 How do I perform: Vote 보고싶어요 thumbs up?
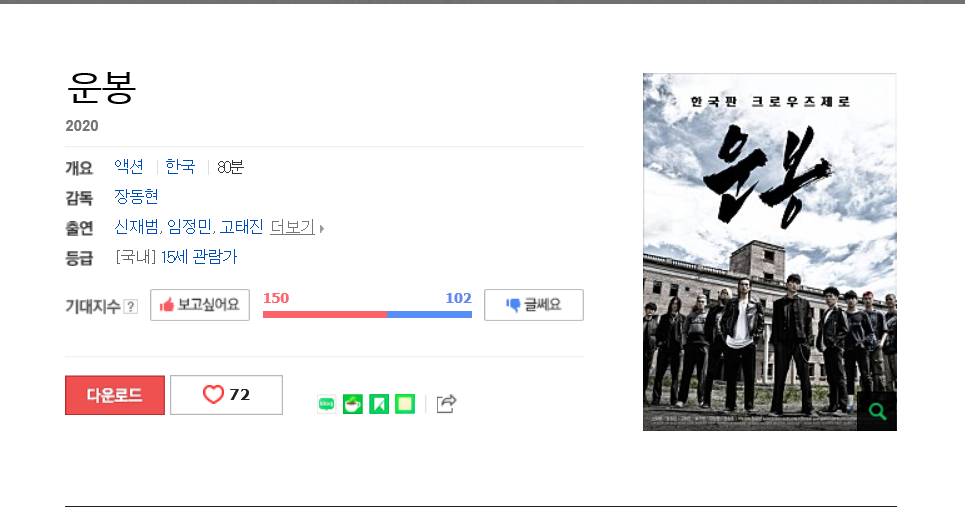click(x=200, y=305)
